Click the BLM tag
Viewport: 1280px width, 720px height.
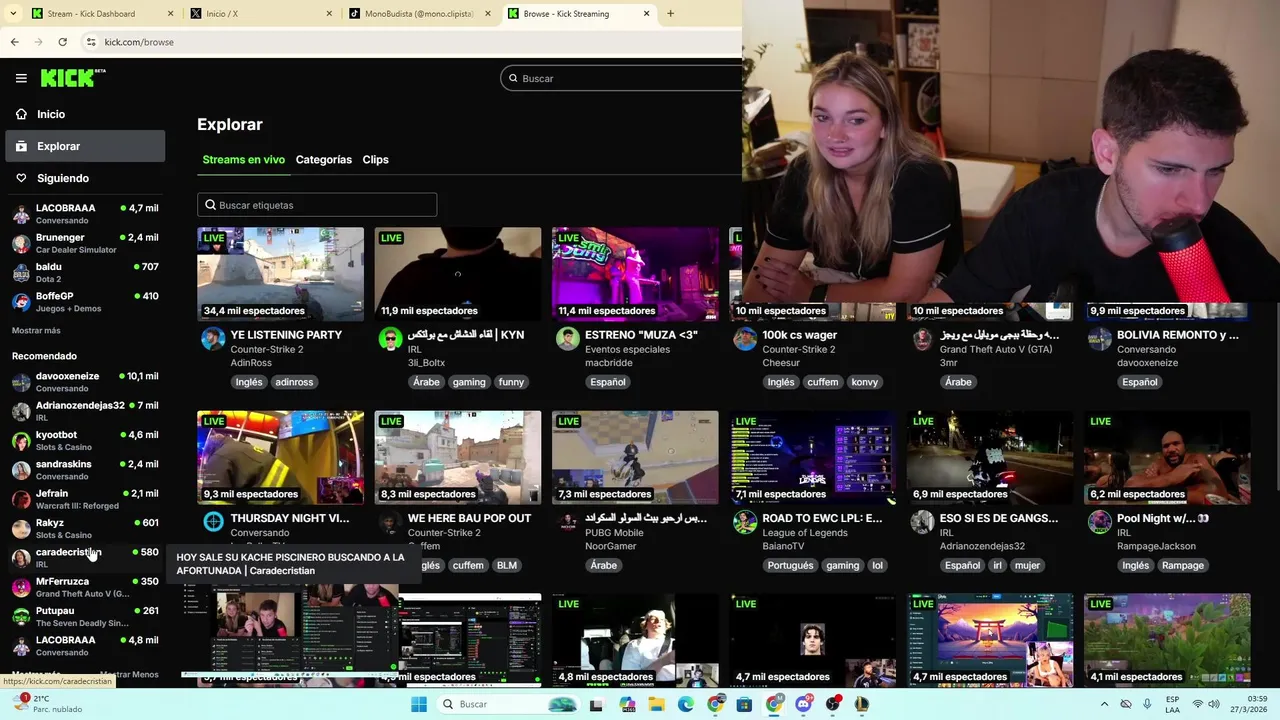[507, 565]
